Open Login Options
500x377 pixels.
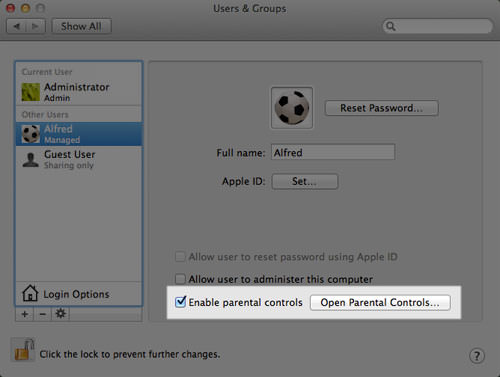[79, 294]
